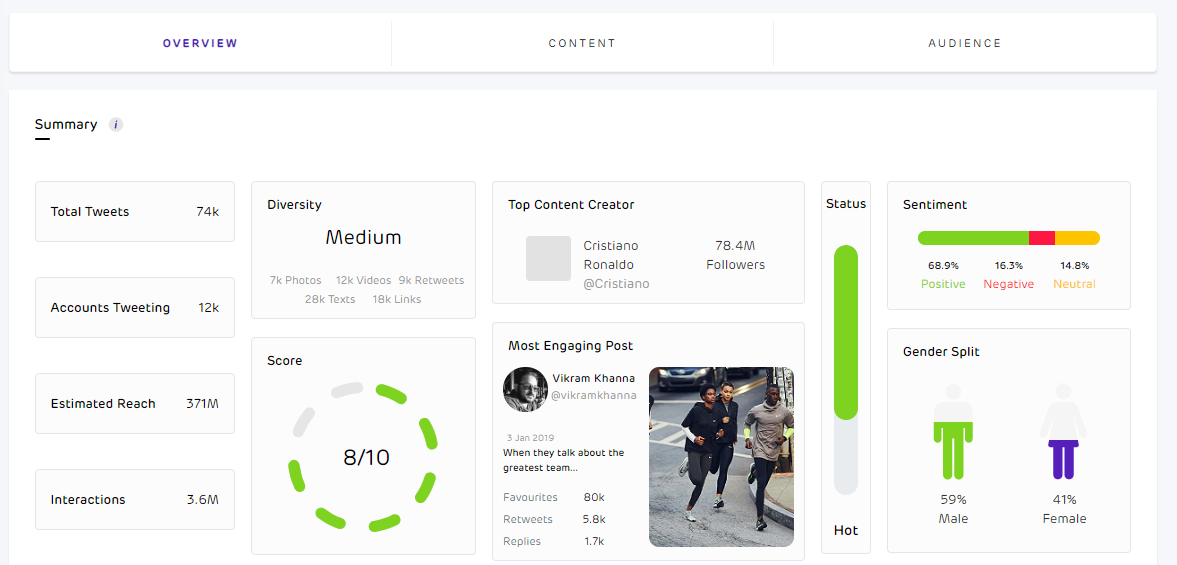Click the red Negative sentiment segment
This screenshot has height=565, width=1177.
click(x=1042, y=238)
